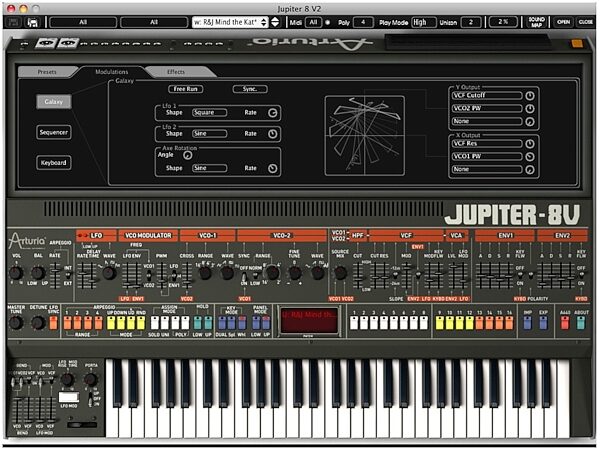Open the X Output VCO1 PW destination dropdown

[487, 156]
